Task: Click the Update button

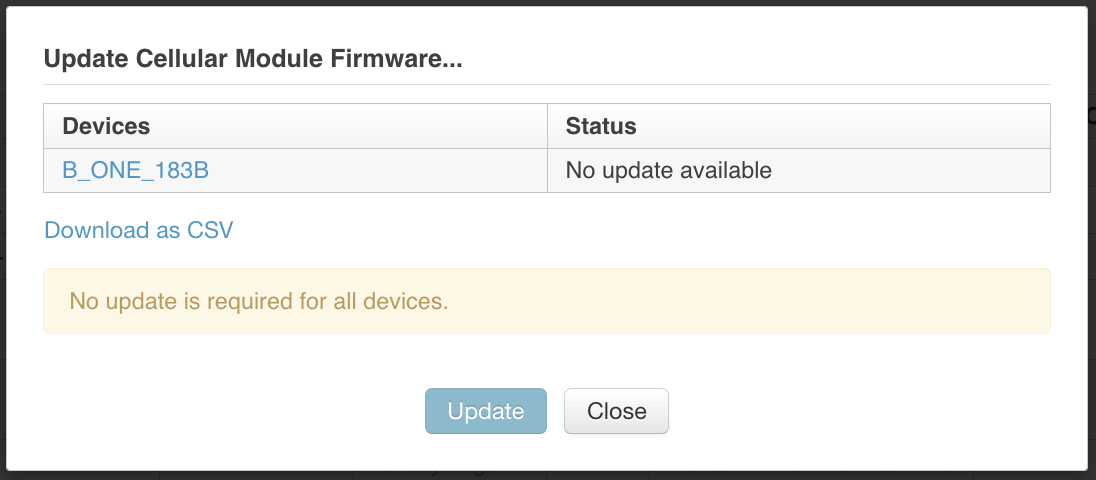Action: click(486, 411)
